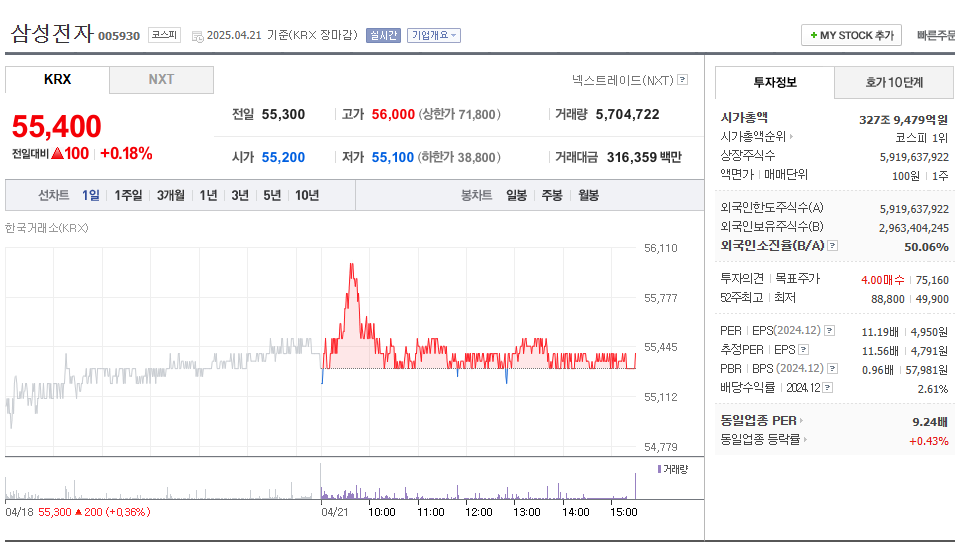
Task: Click the 코스피 market label
Action: [x=164, y=35]
